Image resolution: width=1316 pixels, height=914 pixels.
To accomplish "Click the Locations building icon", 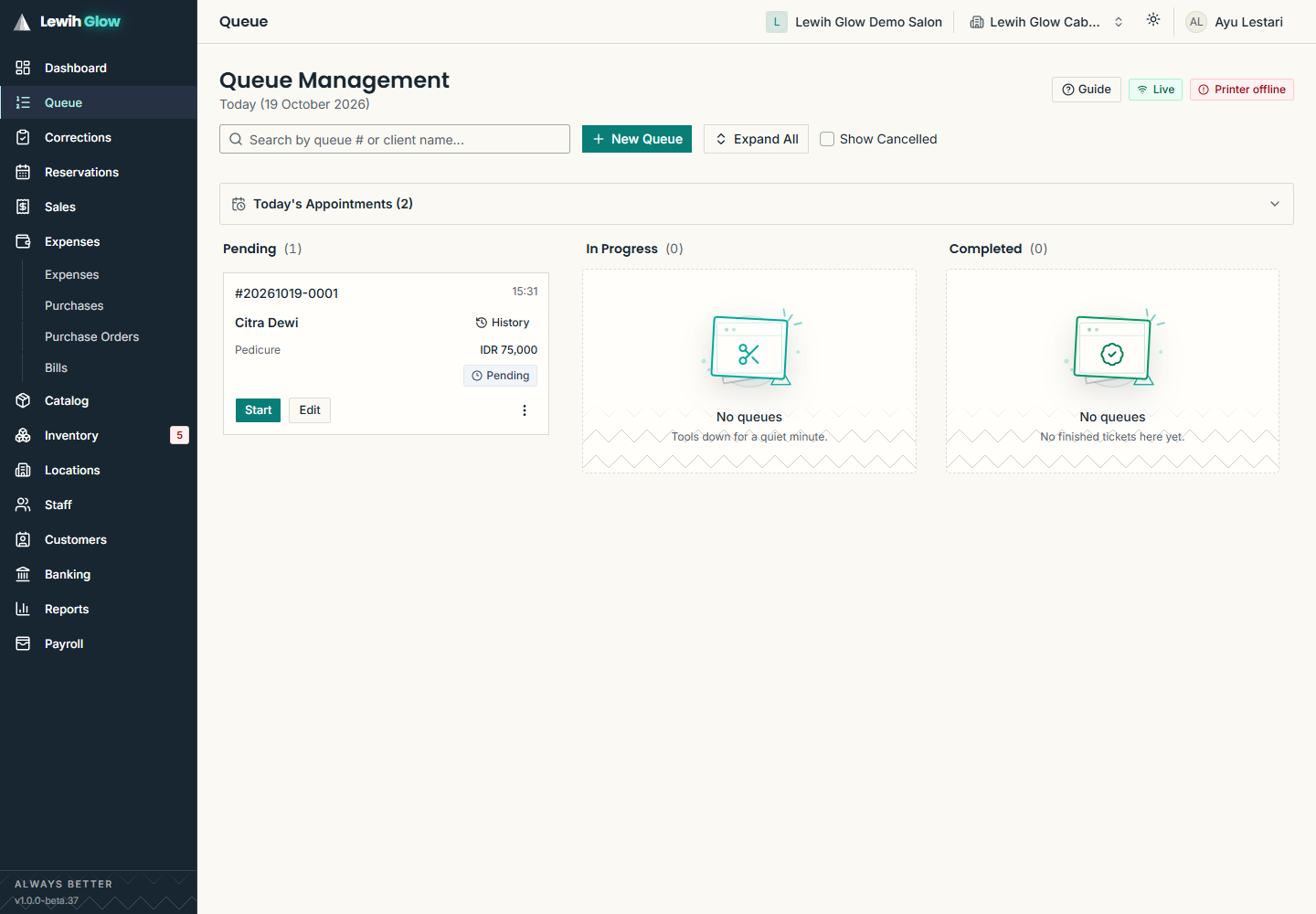I will (x=23, y=470).
